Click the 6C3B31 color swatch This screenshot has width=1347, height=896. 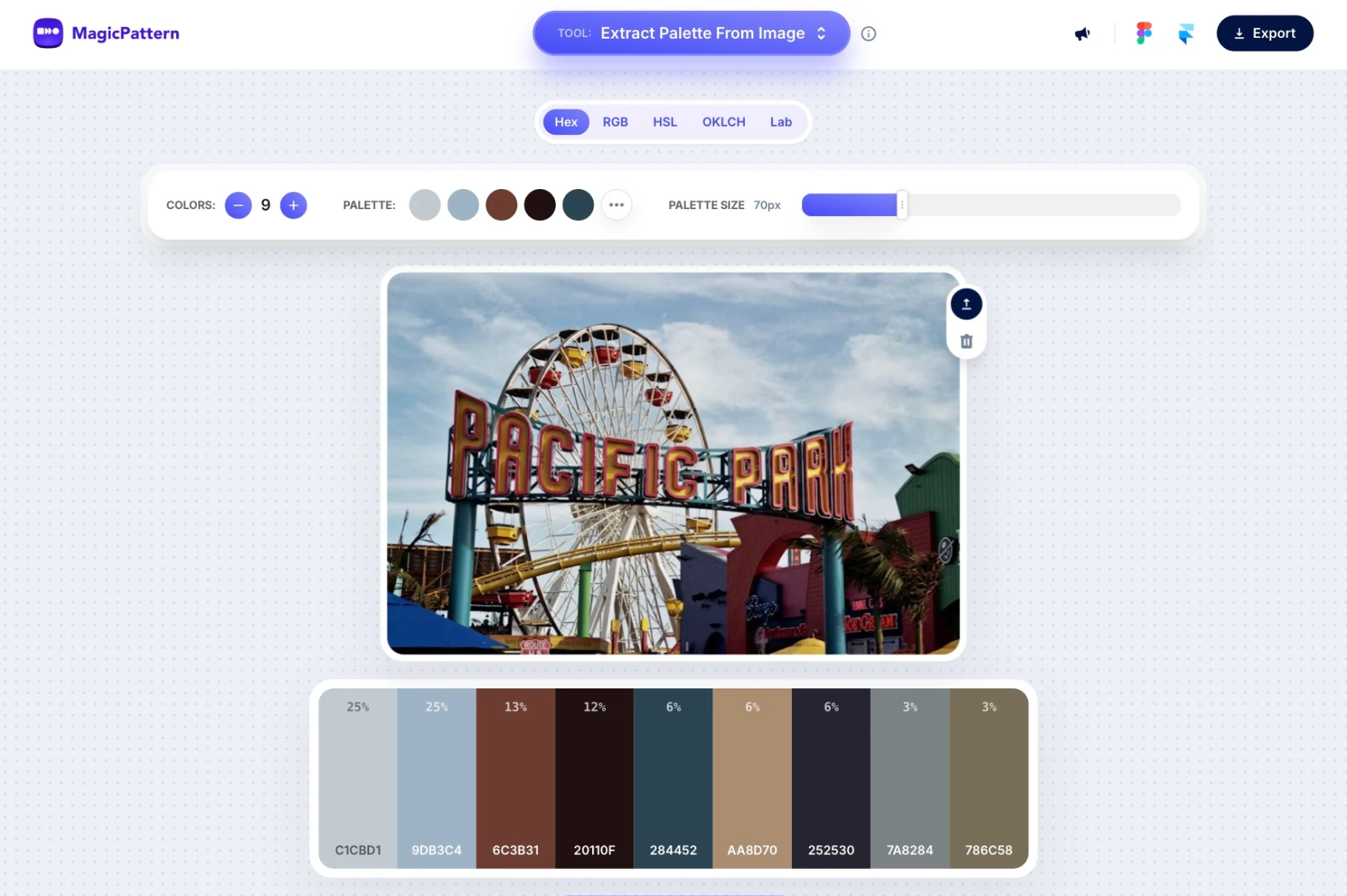(516, 778)
